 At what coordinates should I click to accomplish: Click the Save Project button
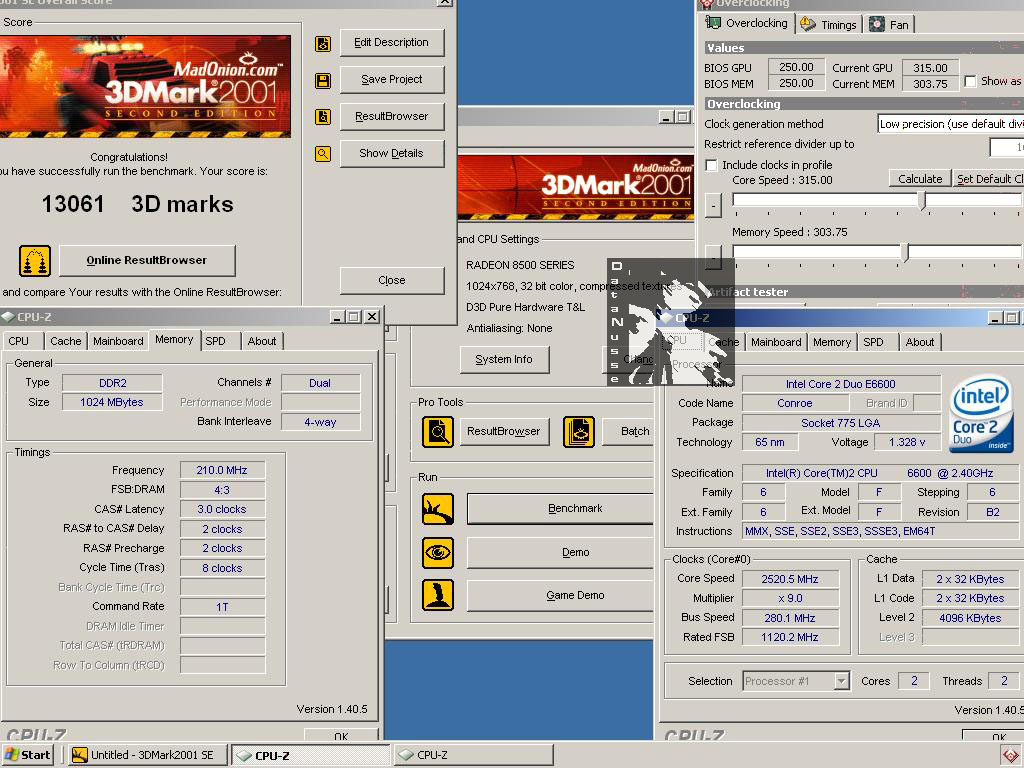click(x=392, y=80)
